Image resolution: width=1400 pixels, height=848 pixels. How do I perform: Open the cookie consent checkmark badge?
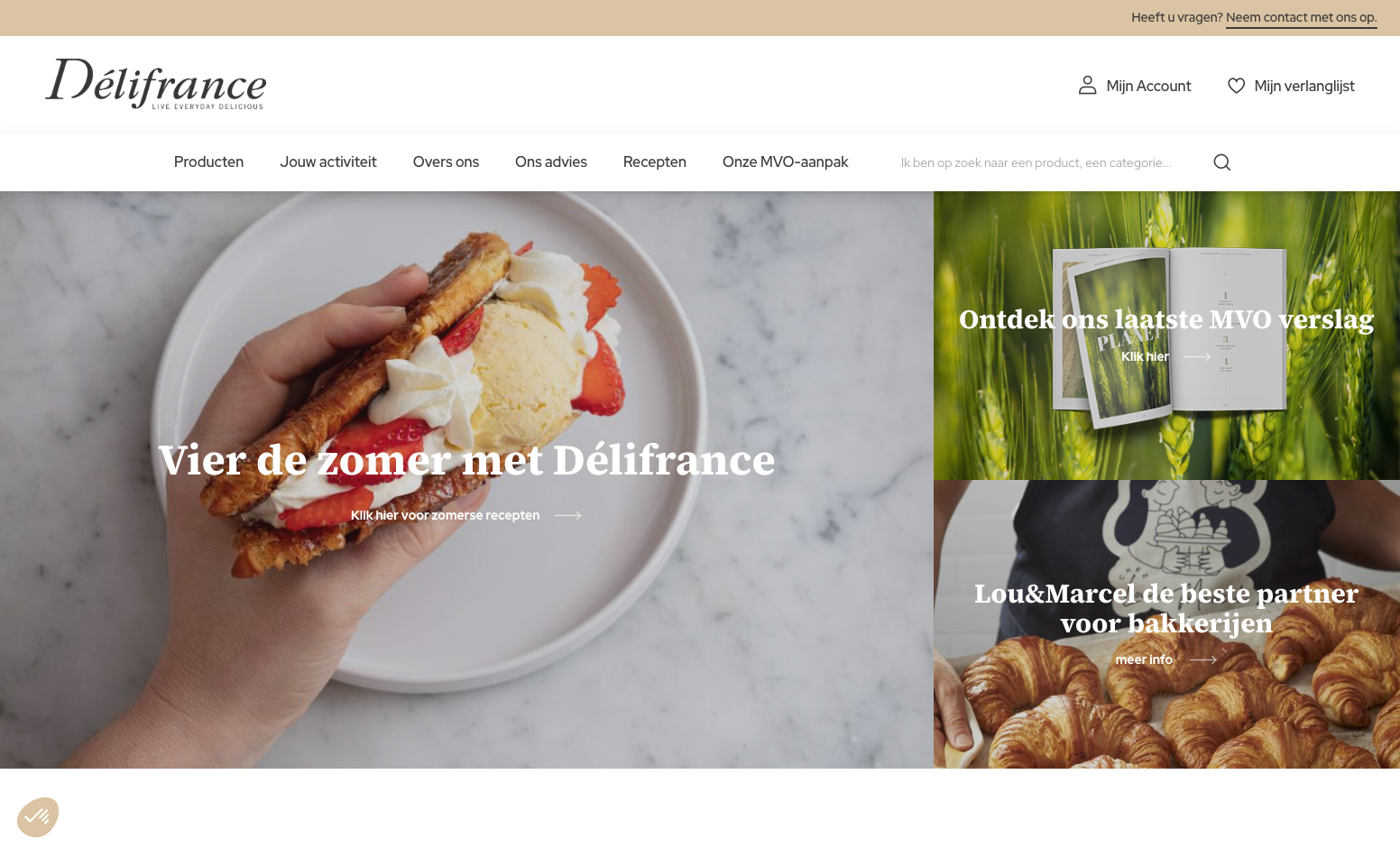coord(38,817)
